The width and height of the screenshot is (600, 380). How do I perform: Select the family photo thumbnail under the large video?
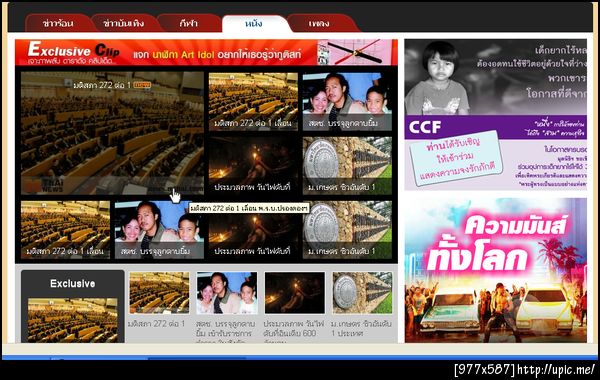pos(159,230)
